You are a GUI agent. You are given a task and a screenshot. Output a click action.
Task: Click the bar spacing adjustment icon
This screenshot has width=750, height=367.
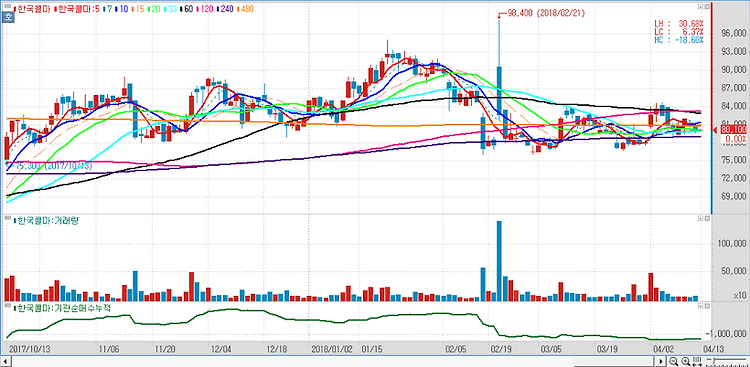[697, 361]
